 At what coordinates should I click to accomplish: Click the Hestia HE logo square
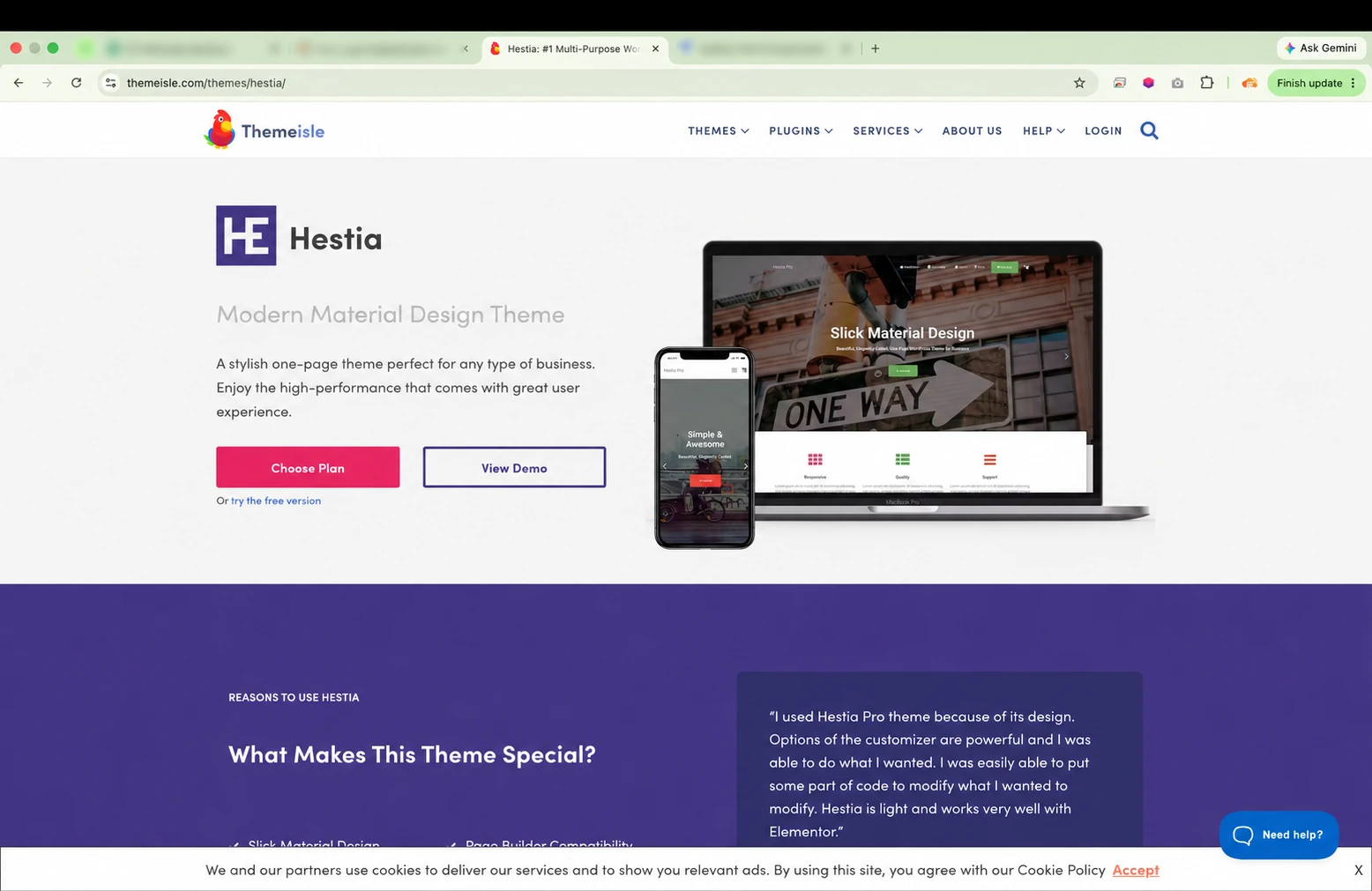[246, 235]
